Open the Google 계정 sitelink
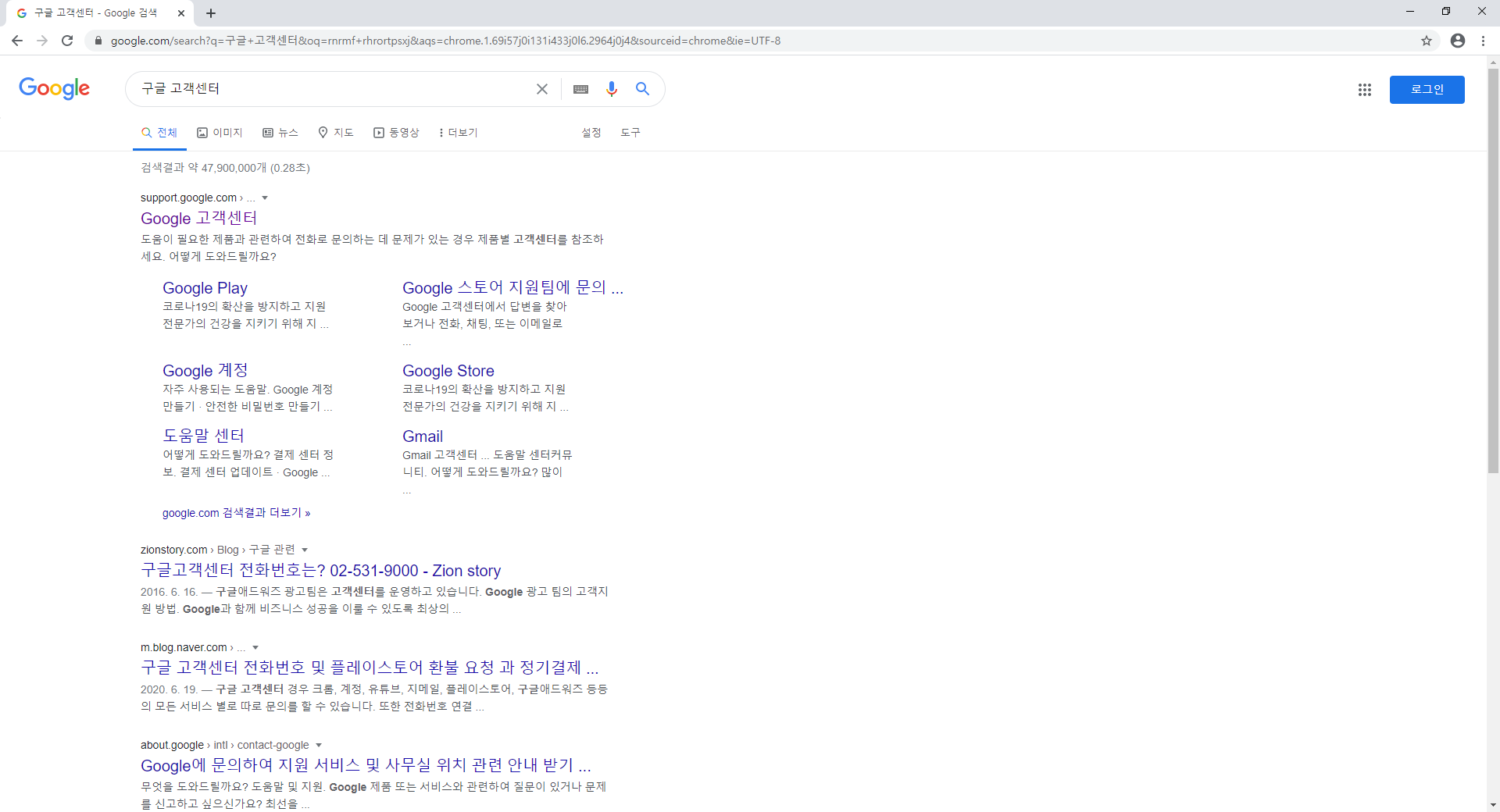 tap(205, 371)
